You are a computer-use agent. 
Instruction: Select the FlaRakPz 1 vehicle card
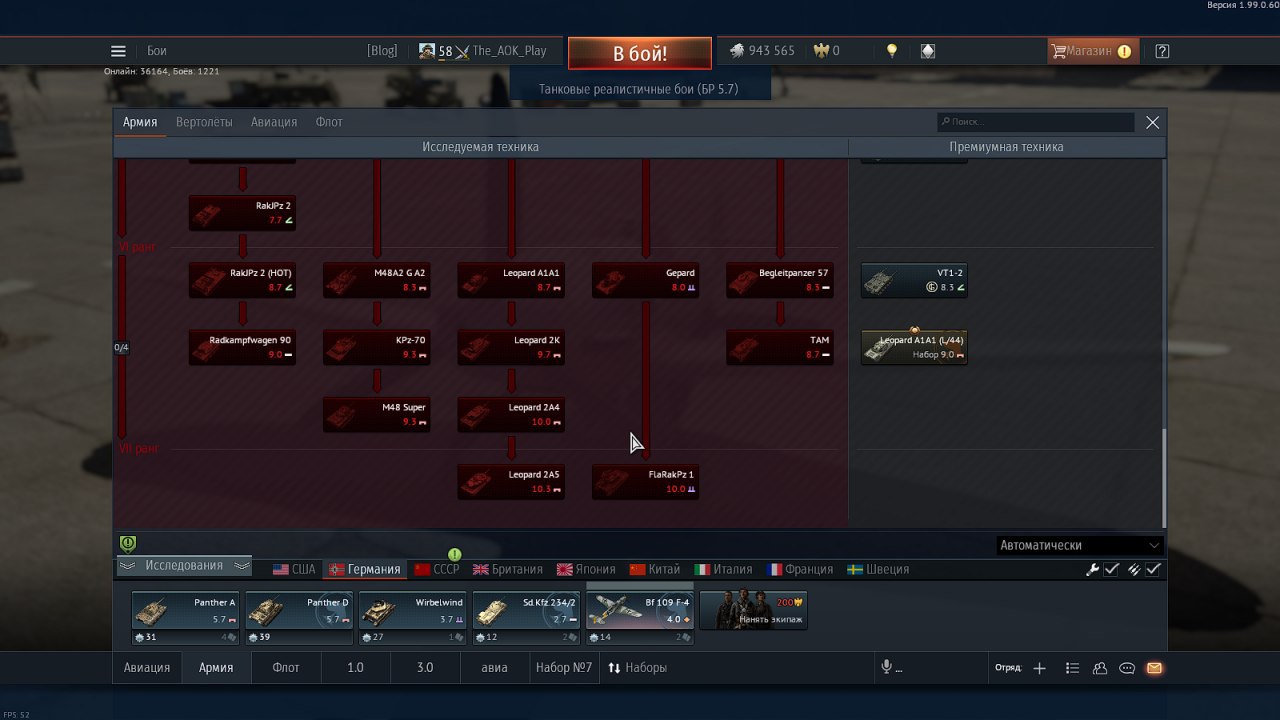(645, 481)
